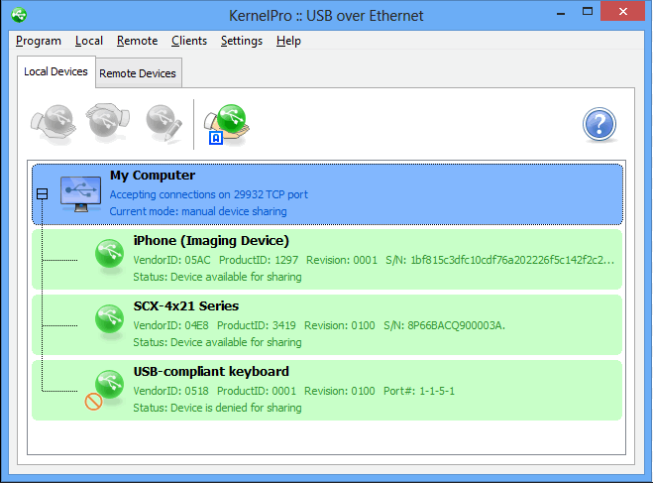Toggle the automatic sharing mode icon
653x483 pixels.
coord(227,124)
